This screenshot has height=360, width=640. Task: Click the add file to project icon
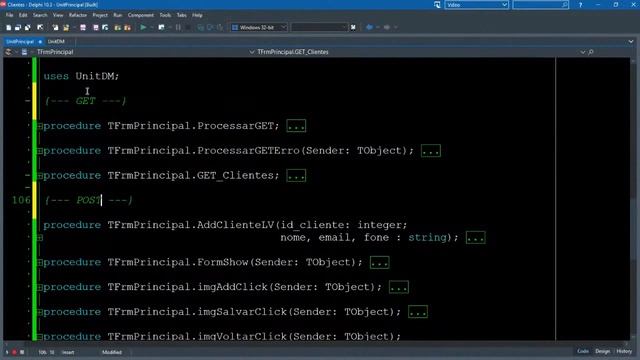point(118,27)
